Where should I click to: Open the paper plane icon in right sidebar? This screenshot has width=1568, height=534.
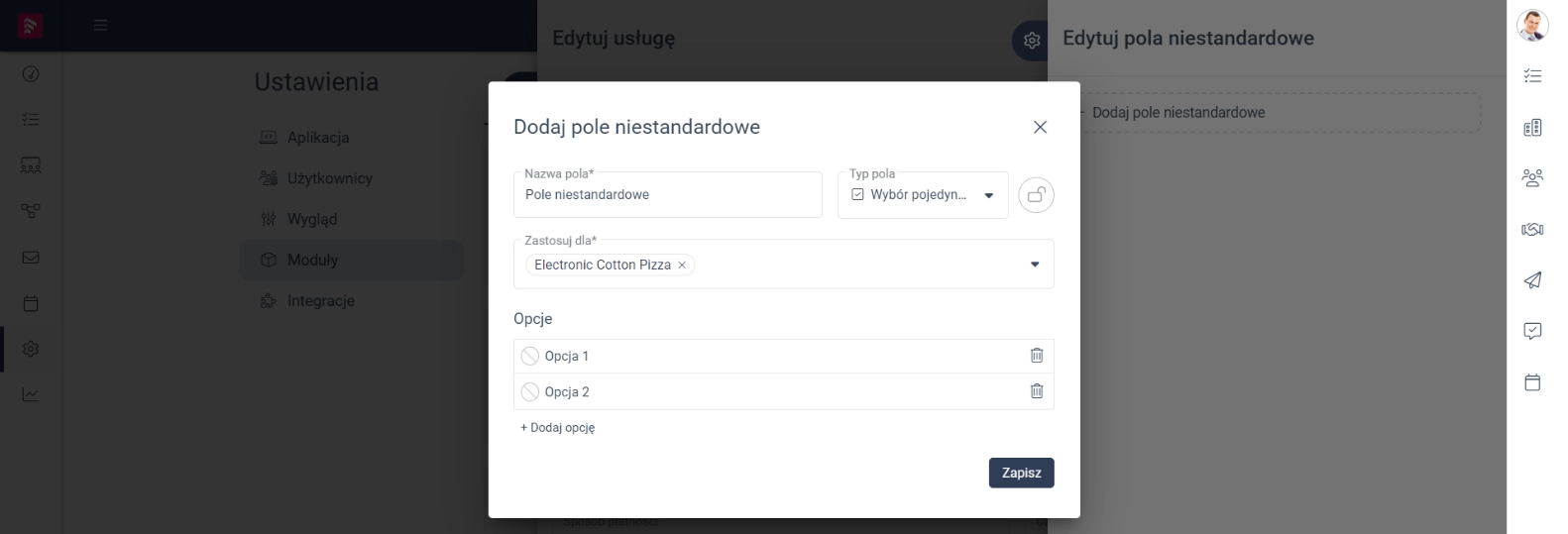(x=1532, y=280)
